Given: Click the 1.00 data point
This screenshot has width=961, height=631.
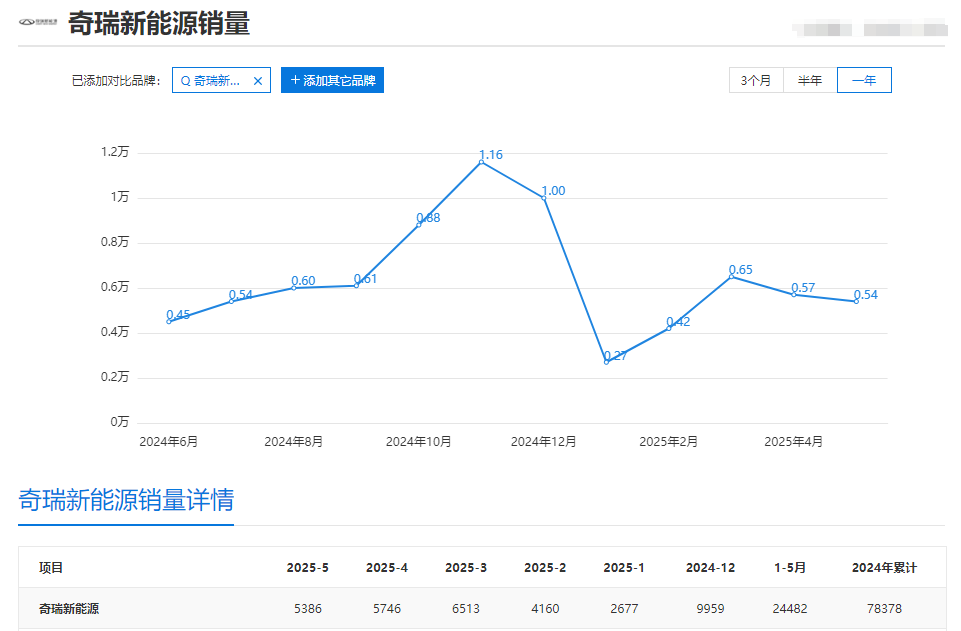Looking at the screenshot, I should [544, 198].
